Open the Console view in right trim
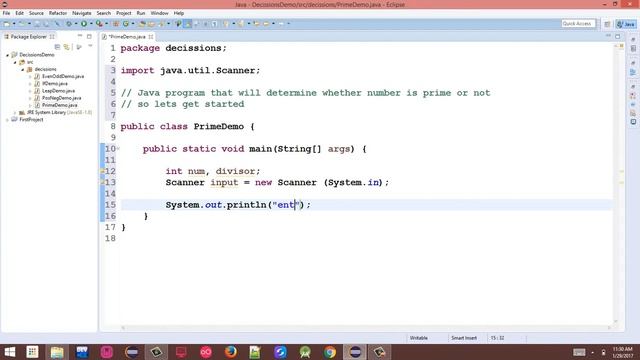Image resolution: width=640 pixels, height=360 pixels. [633, 122]
